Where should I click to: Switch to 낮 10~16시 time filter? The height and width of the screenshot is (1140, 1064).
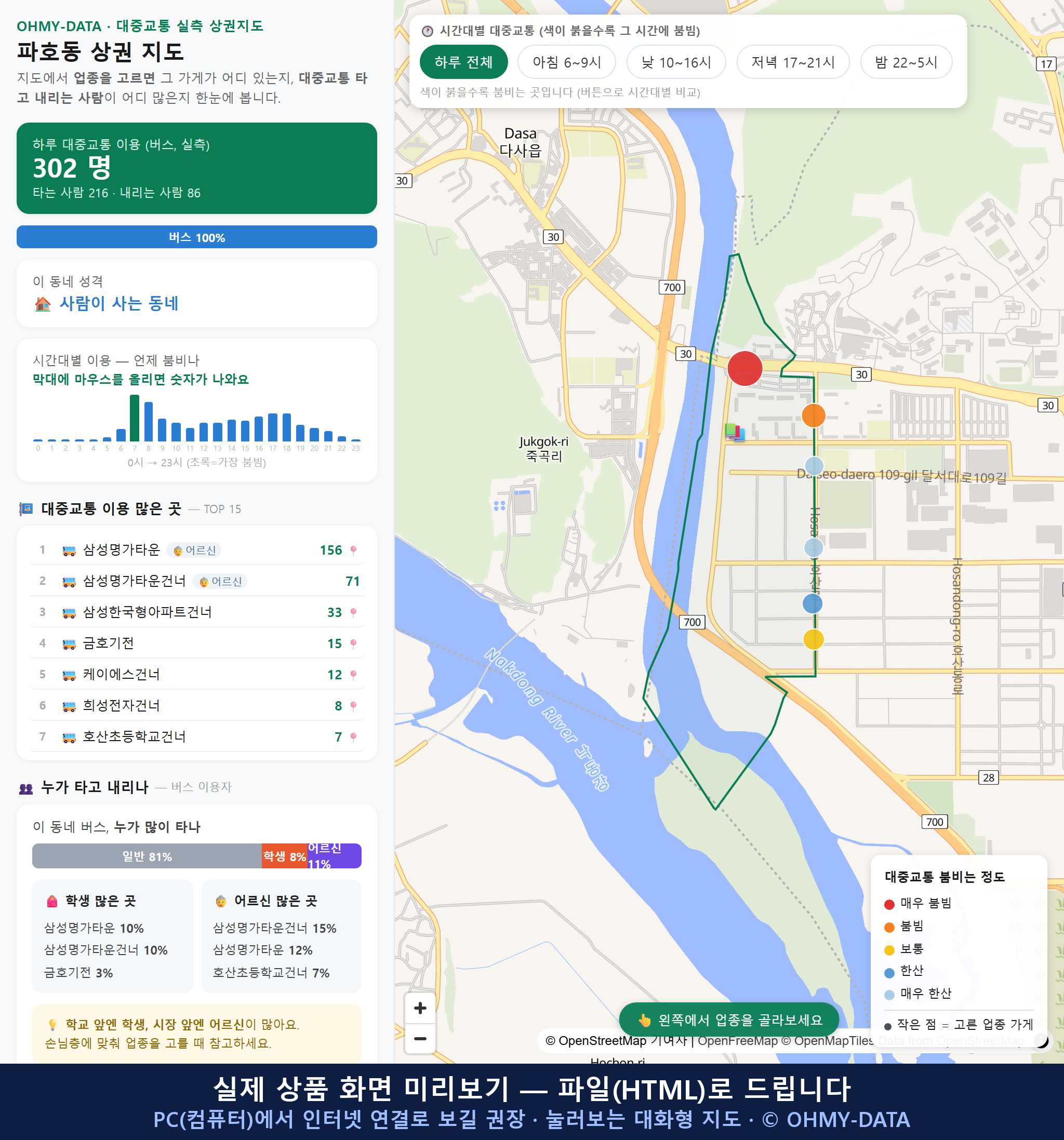[x=676, y=62]
